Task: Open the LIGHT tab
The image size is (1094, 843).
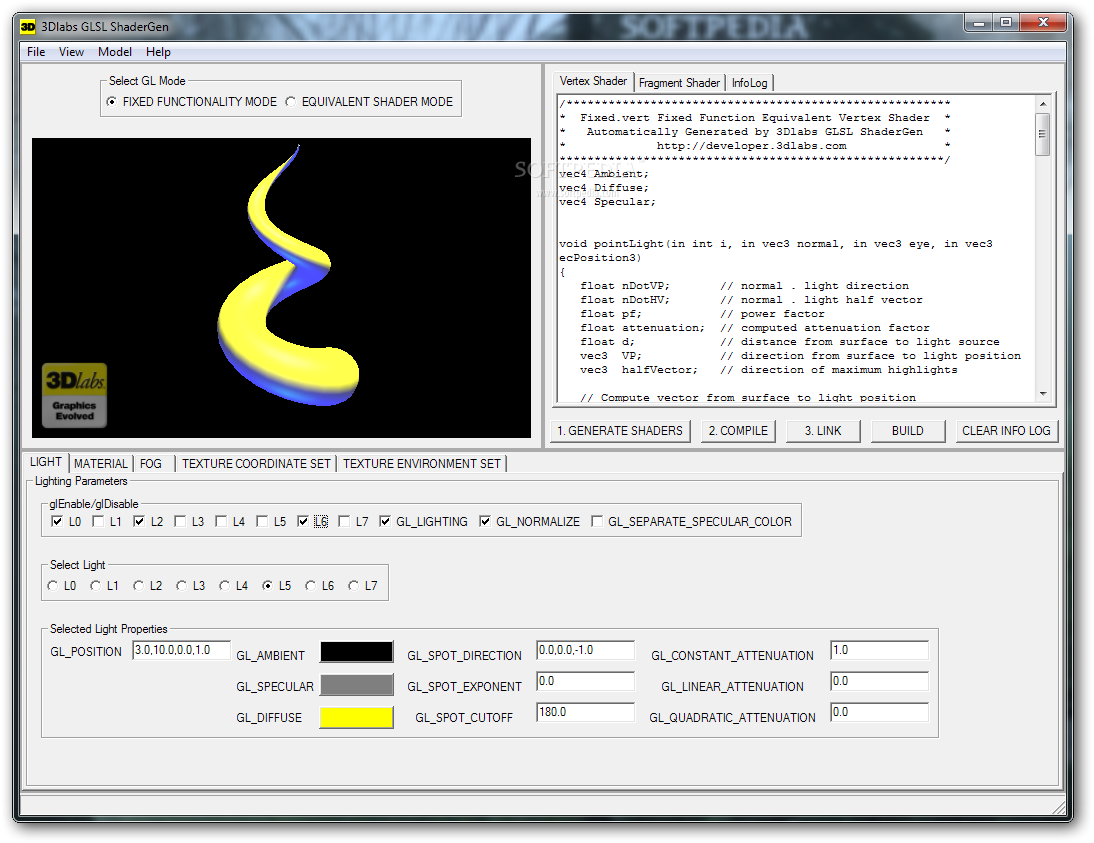Action: 46,462
